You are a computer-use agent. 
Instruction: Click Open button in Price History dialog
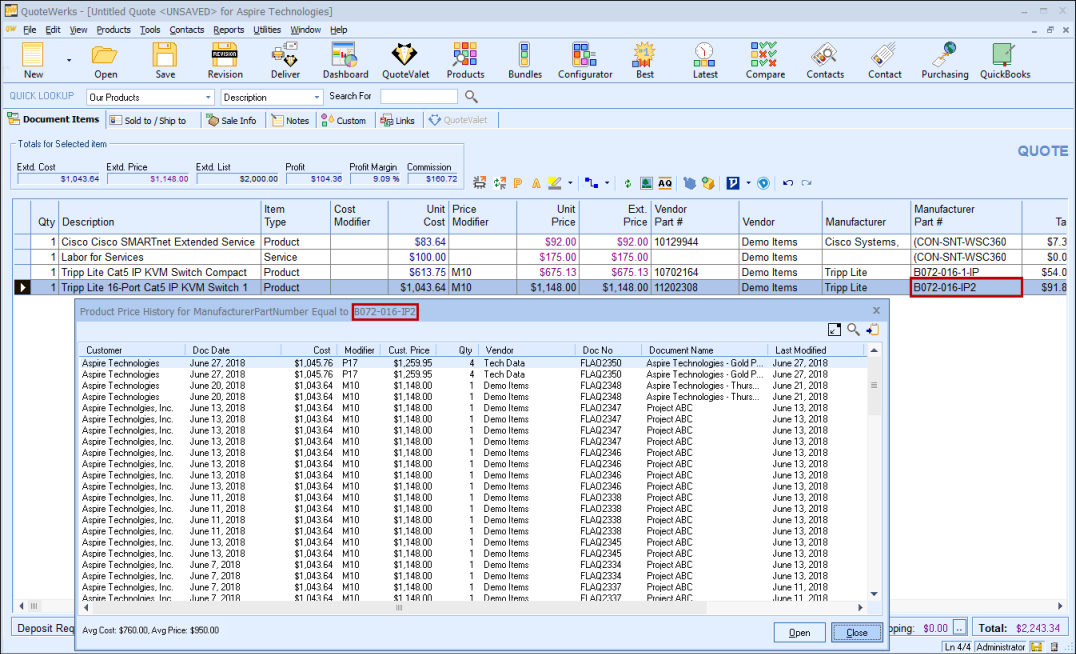pyautogui.click(x=799, y=633)
